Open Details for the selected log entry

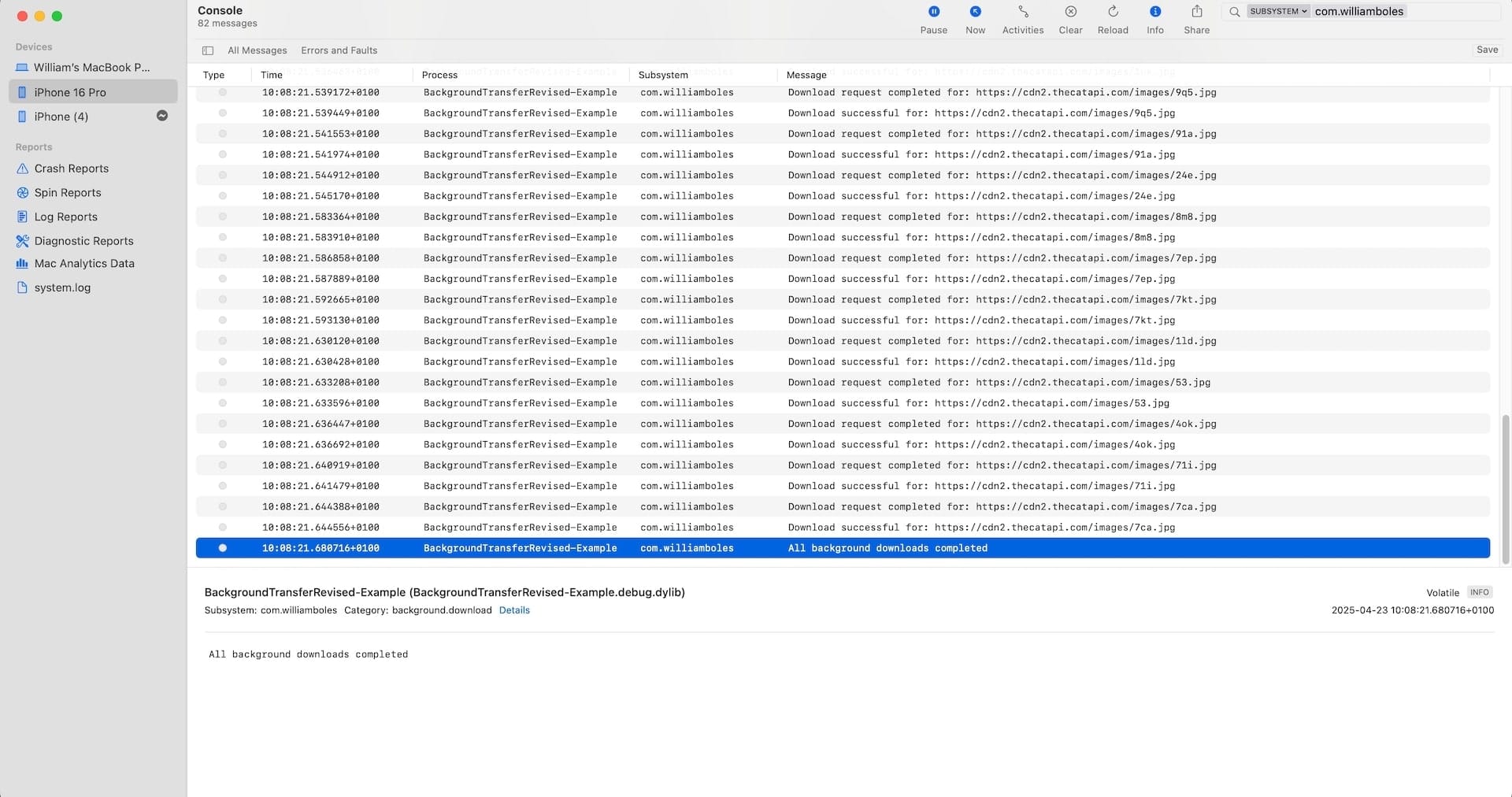click(x=513, y=610)
